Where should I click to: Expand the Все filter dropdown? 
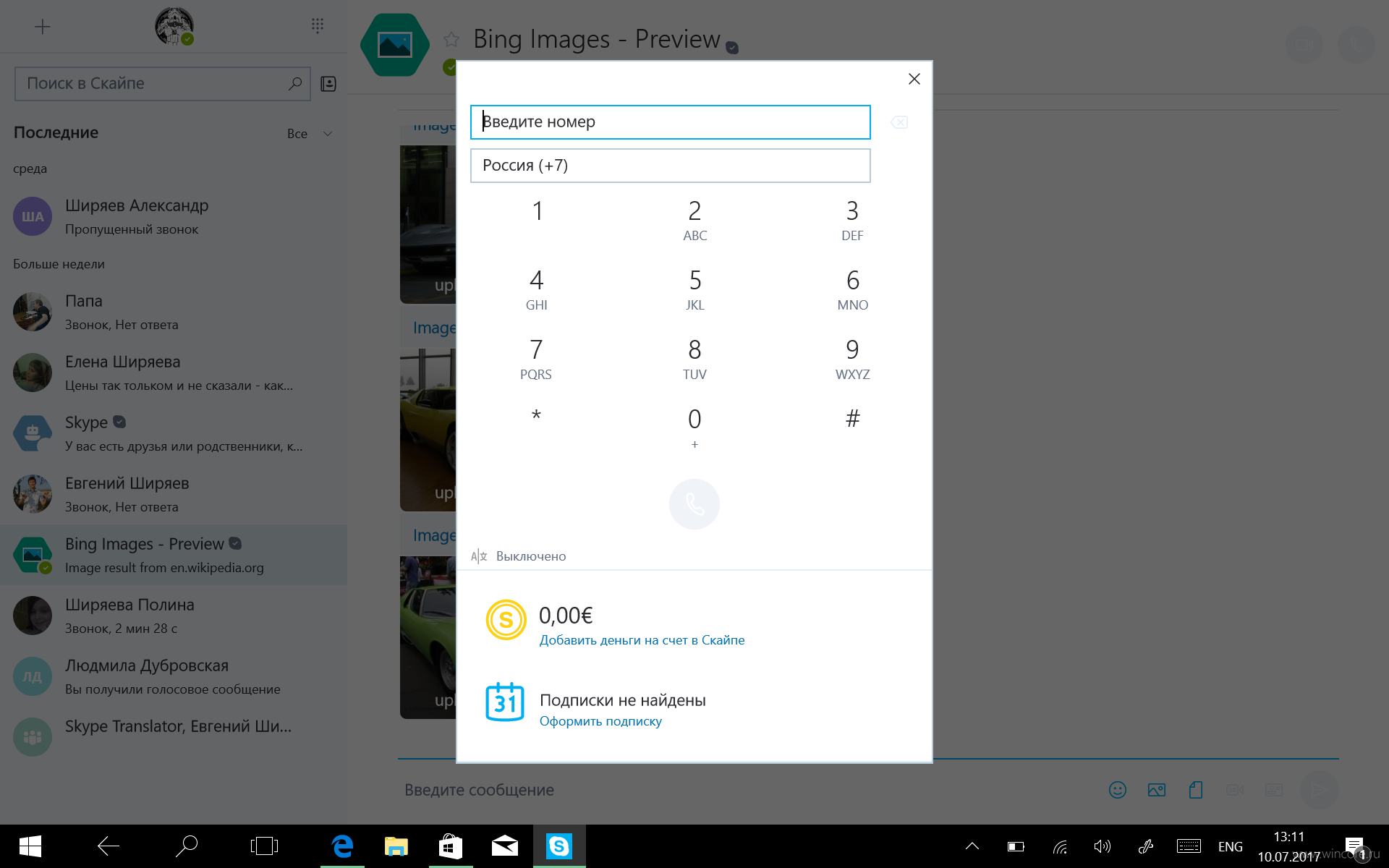pyautogui.click(x=310, y=134)
